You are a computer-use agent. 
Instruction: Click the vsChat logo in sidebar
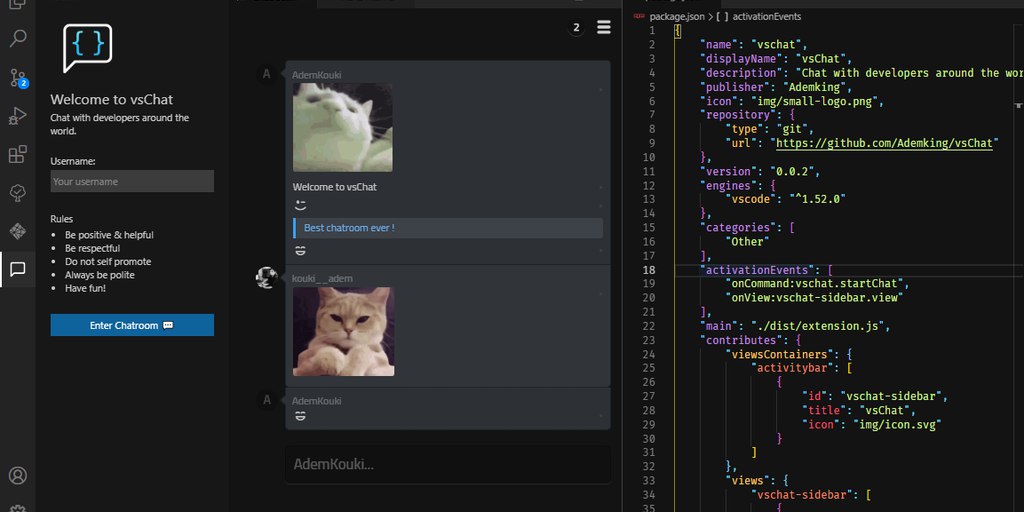point(88,48)
